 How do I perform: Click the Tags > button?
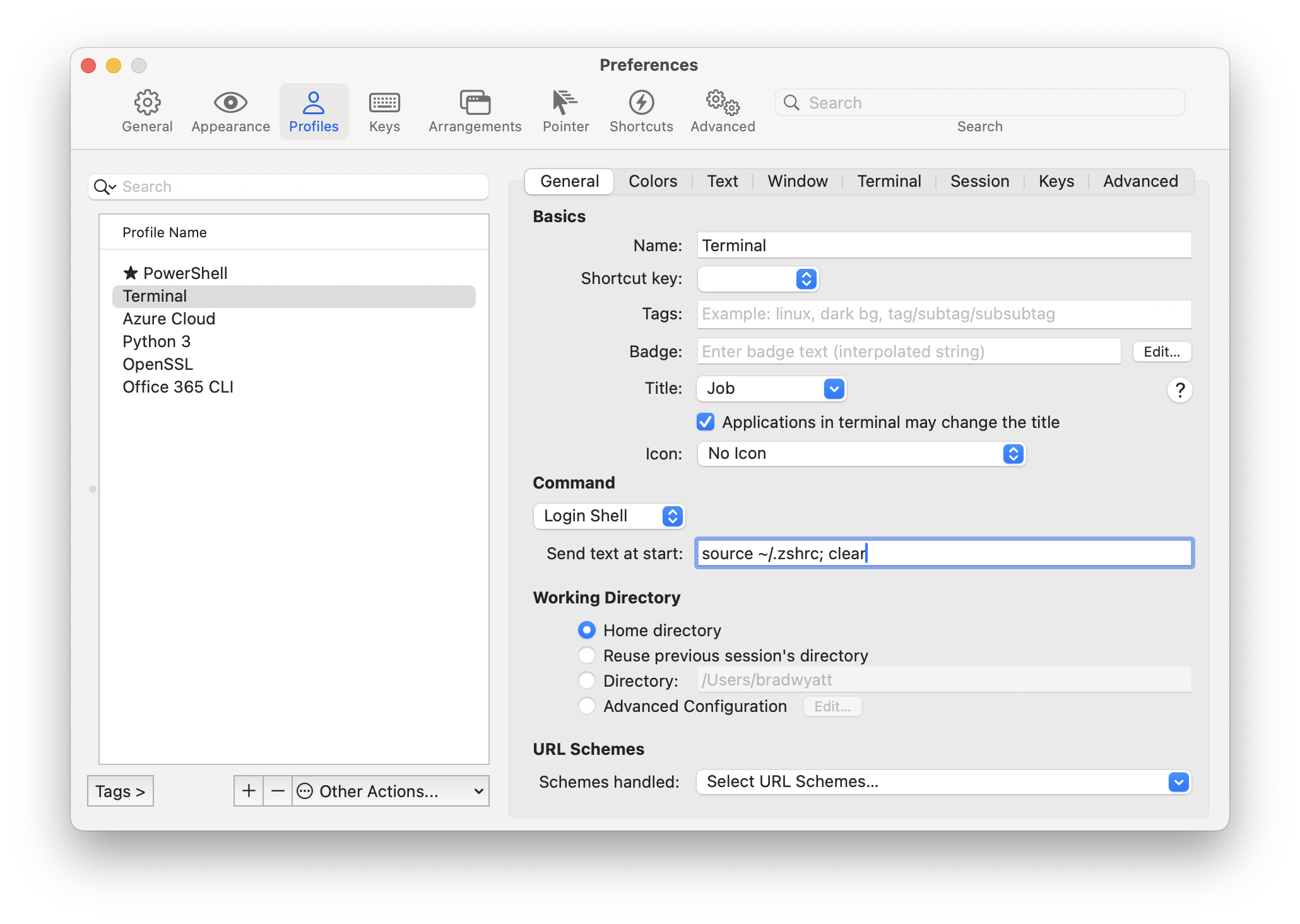click(120, 791)
